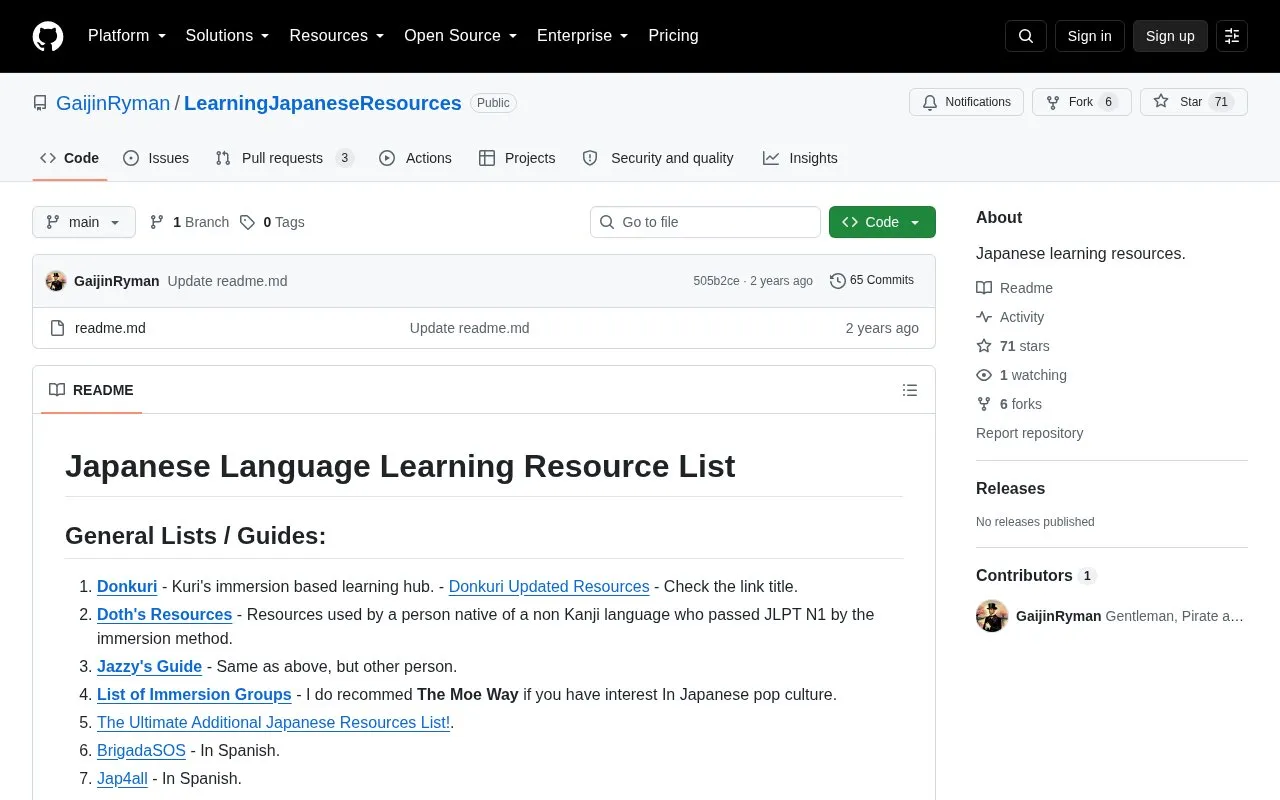The image size is (1280, 800).
Task: Open the Activity link in About
Action: [x=1010, y=317]
